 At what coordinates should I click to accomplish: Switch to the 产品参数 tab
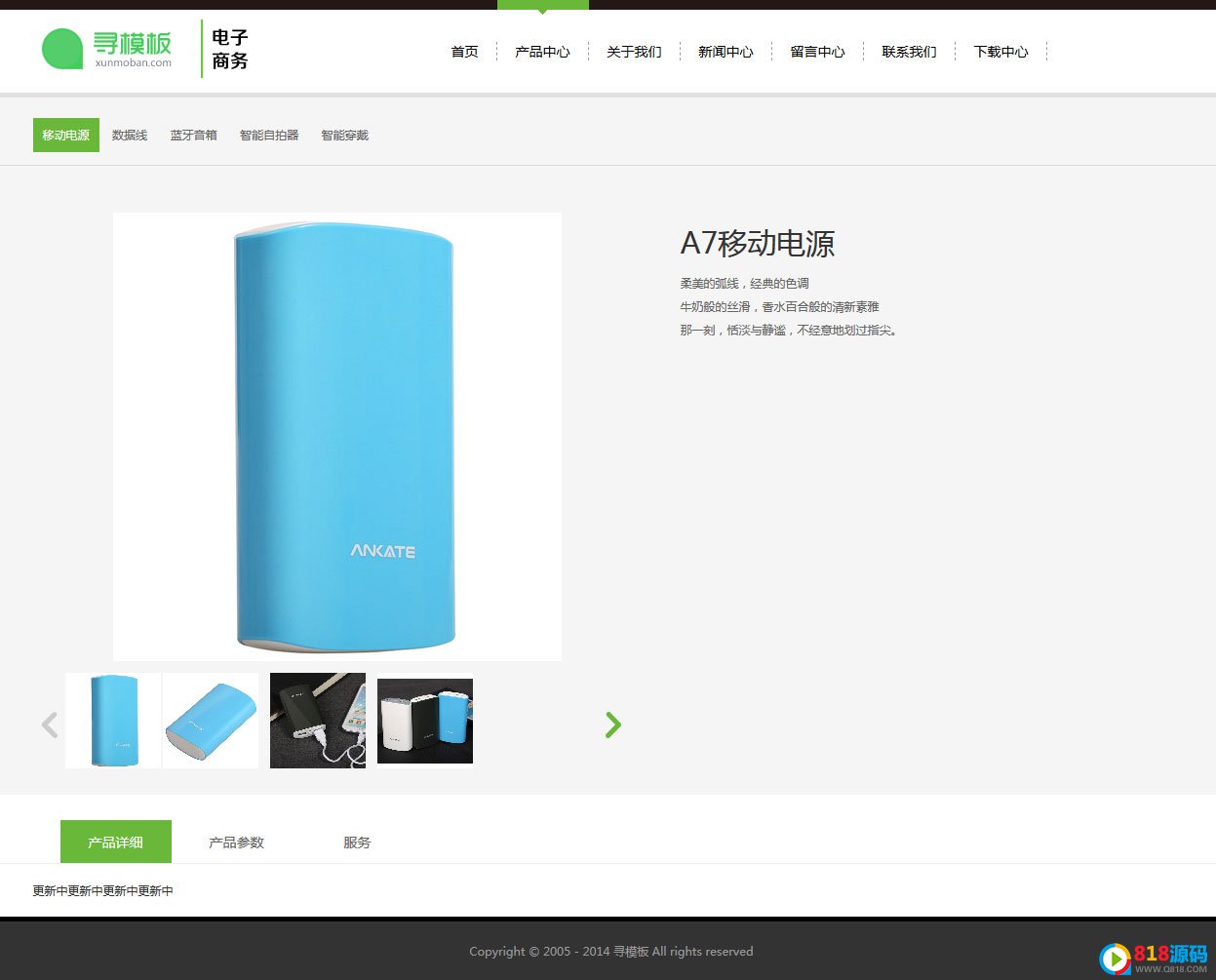pos(237,843)
